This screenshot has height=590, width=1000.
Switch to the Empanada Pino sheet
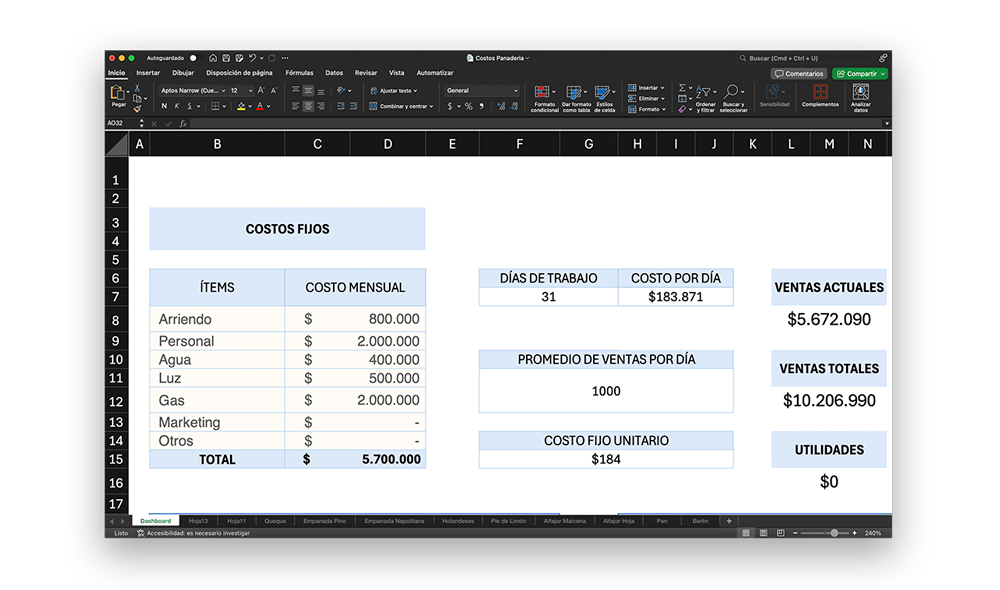[x=324, y=521]
